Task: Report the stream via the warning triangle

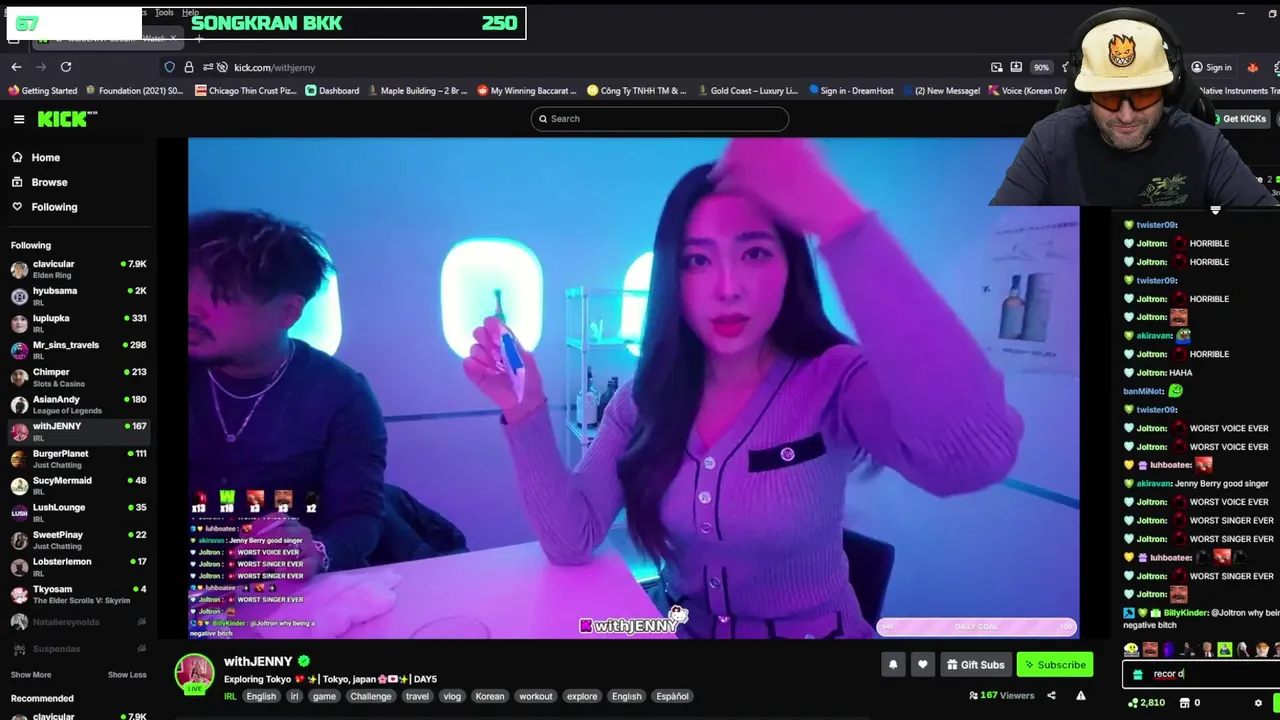Action: [x=1081, y=696]
